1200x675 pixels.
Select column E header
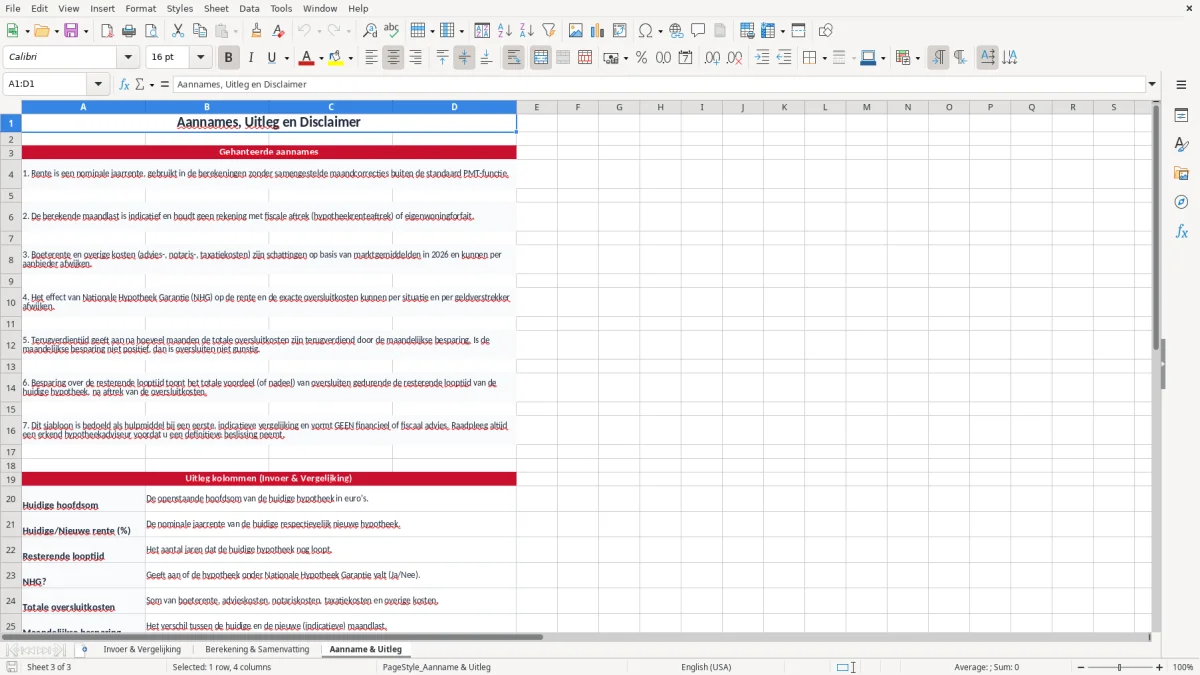coord(537,107)
